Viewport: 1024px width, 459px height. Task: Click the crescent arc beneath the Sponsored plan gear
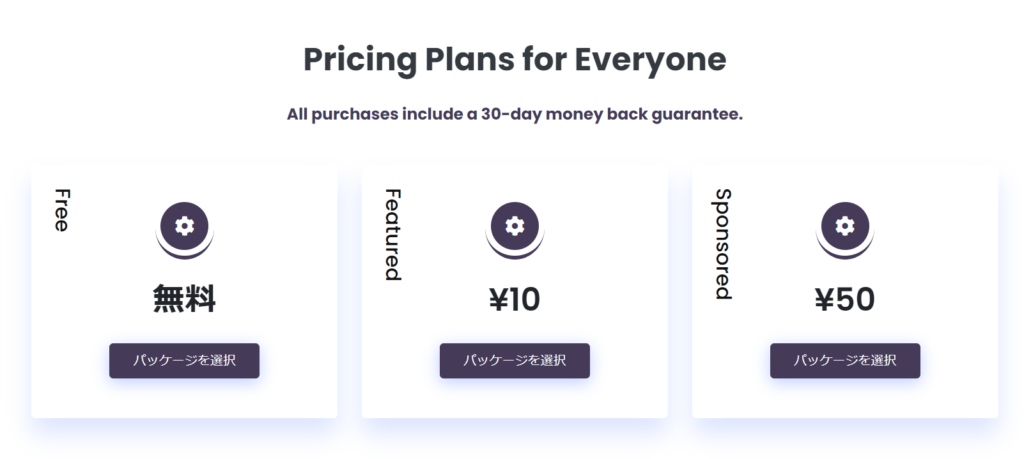(845, 253)
